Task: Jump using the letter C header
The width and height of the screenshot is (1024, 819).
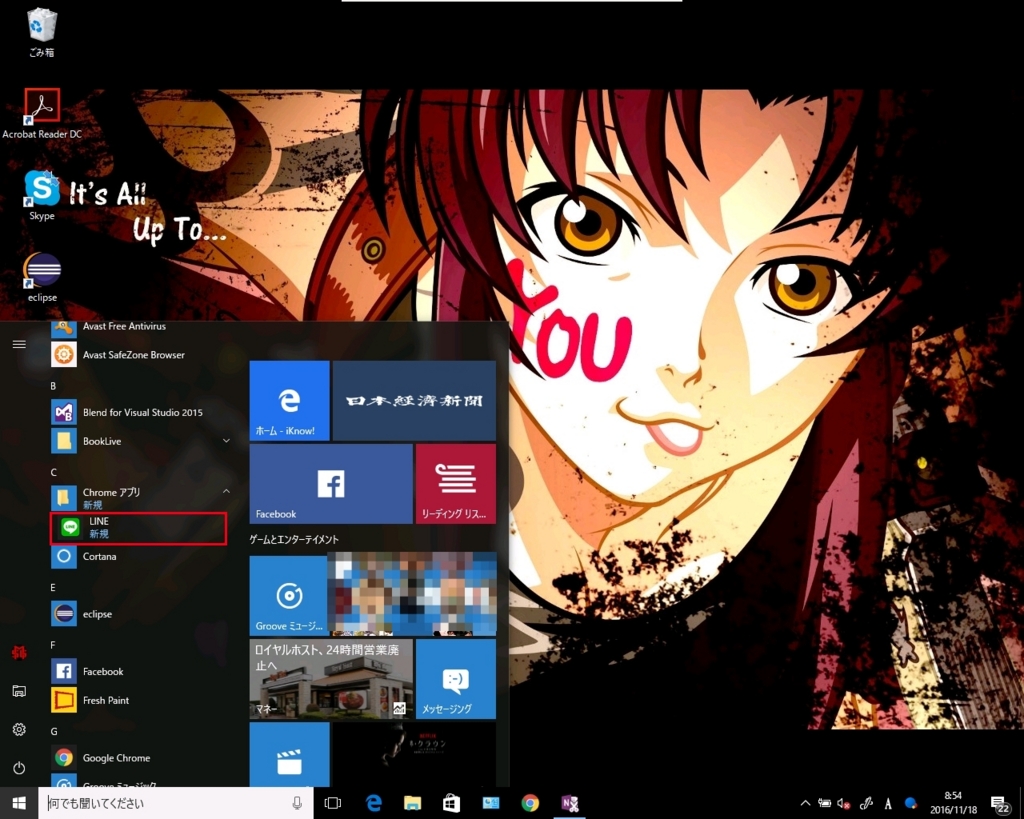Action: tap(54, 472)
